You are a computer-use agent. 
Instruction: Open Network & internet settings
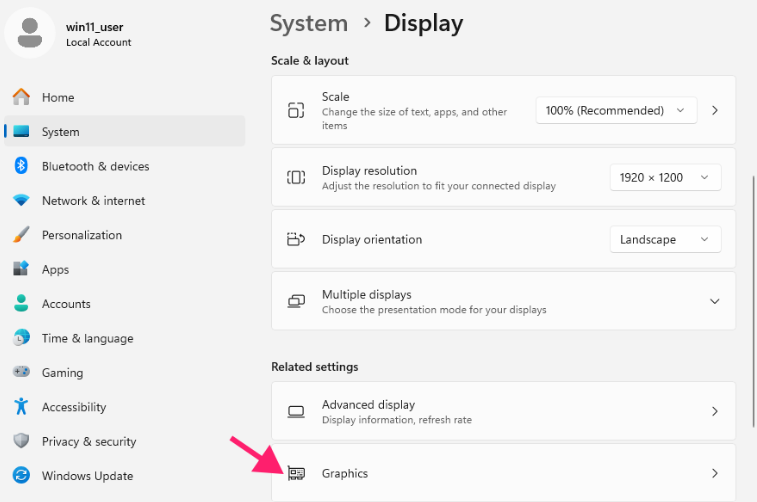(125, 200)
